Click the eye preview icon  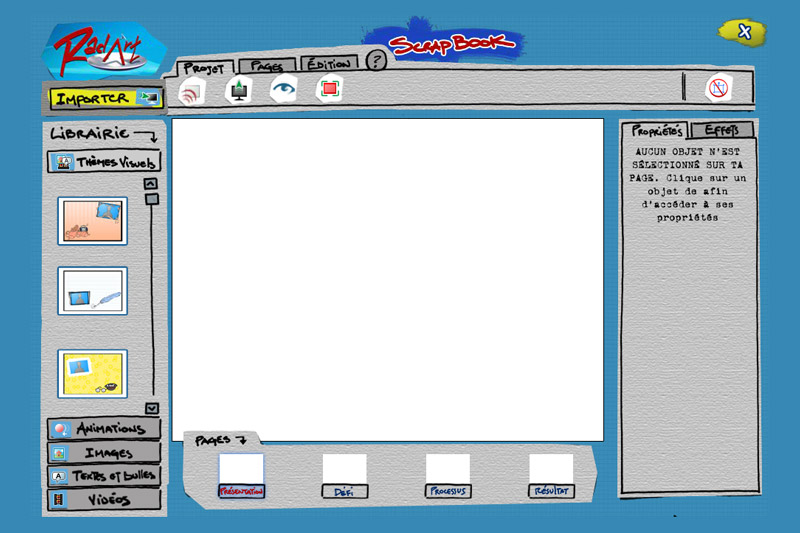(x=284, y=88)
